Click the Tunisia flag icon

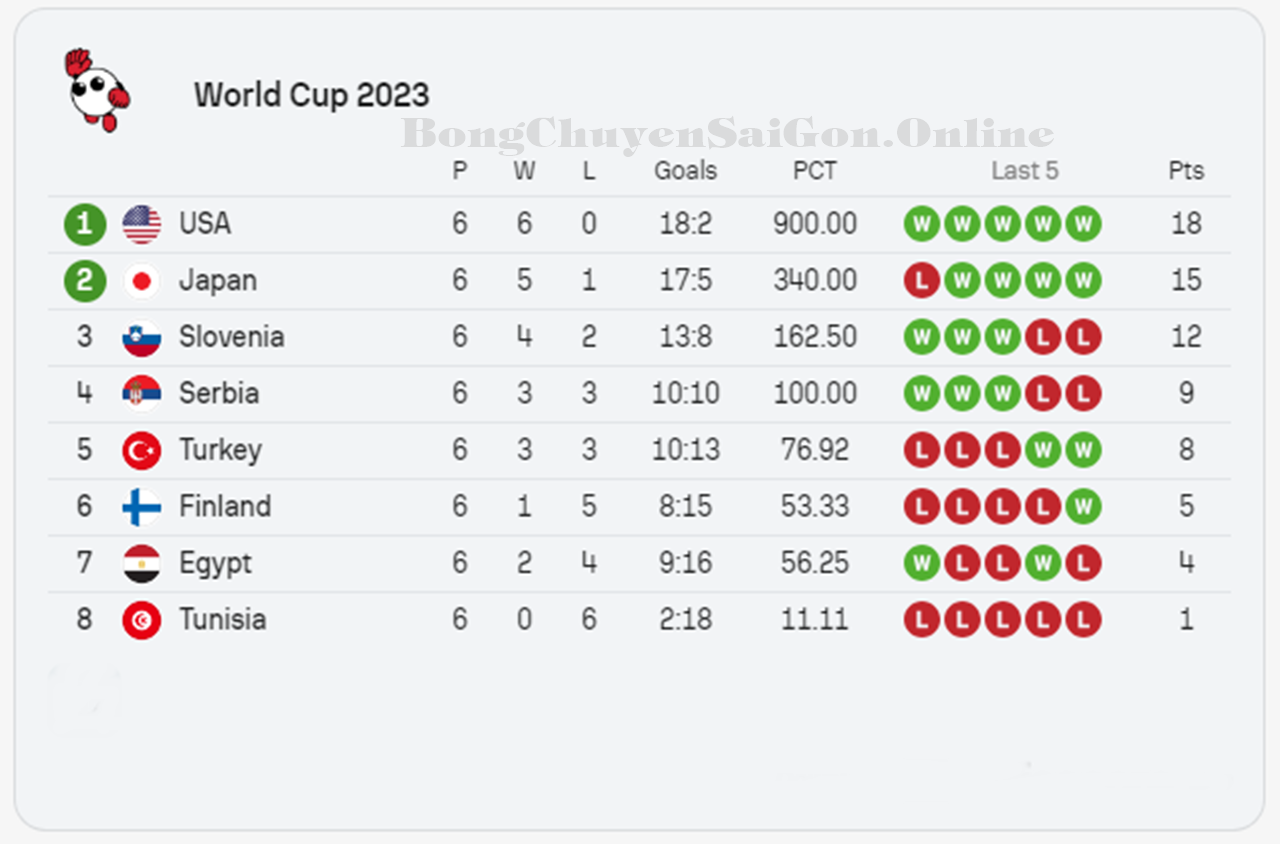point(142,621)
